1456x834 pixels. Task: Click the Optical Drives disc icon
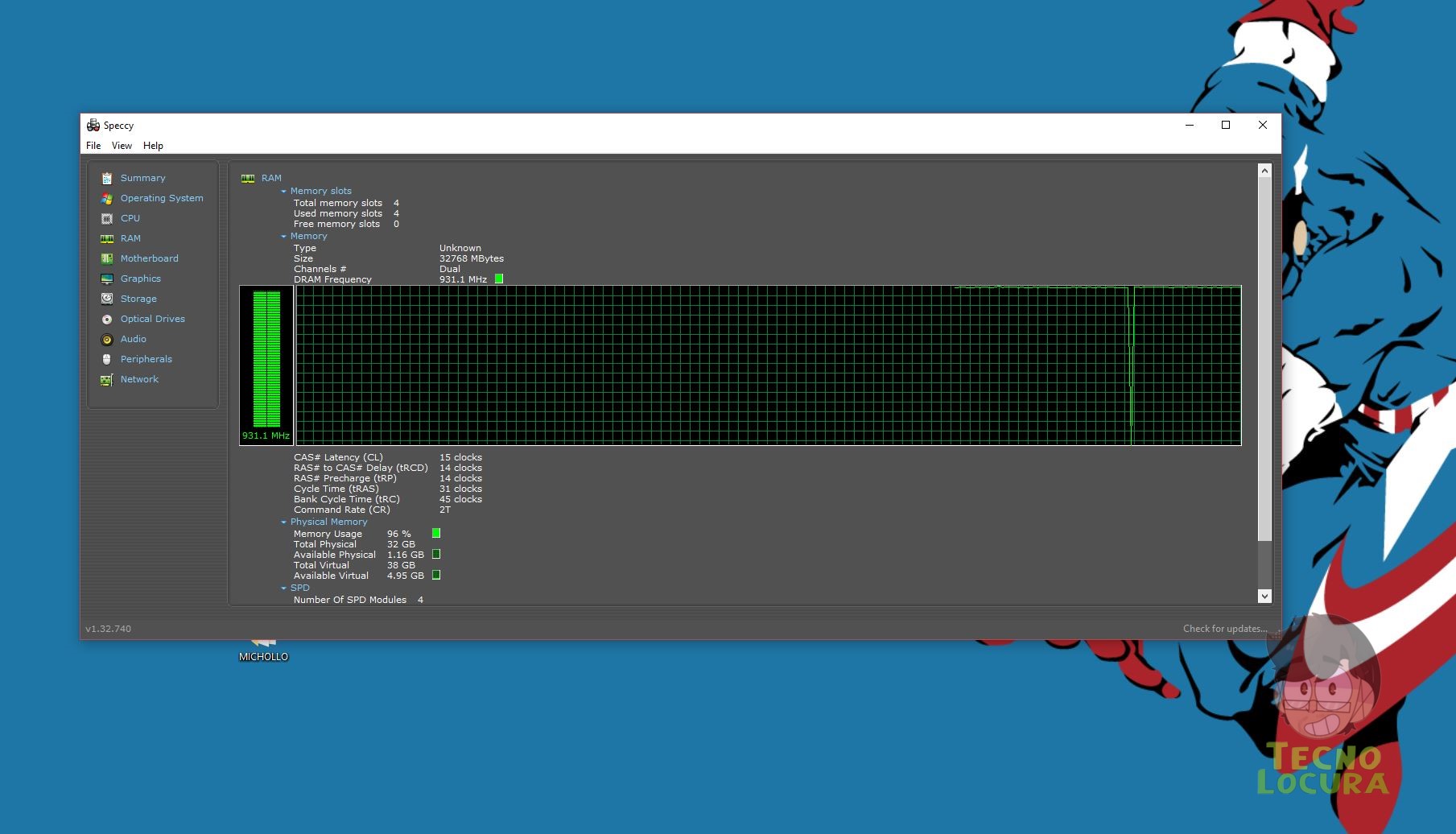tap(106, 319)
